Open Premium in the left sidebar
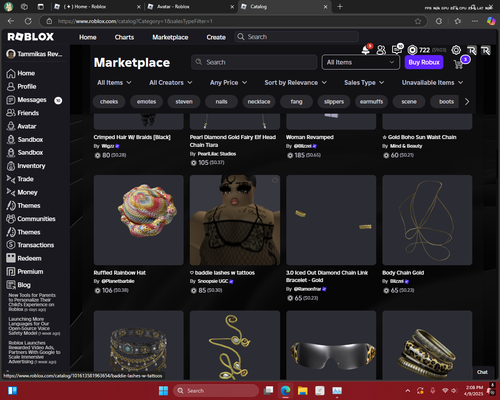This screenshot has height=400, width=500. pos(30,272)
